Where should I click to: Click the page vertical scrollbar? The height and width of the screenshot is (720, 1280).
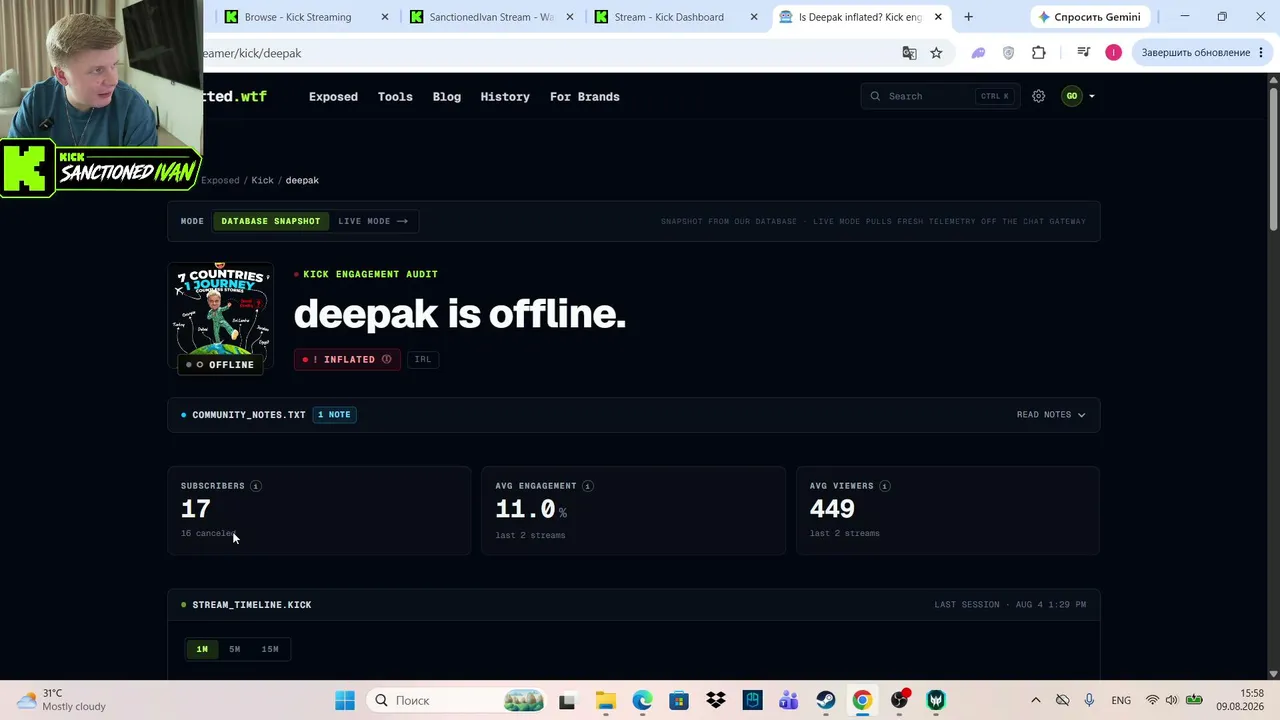pos(1273,160)
